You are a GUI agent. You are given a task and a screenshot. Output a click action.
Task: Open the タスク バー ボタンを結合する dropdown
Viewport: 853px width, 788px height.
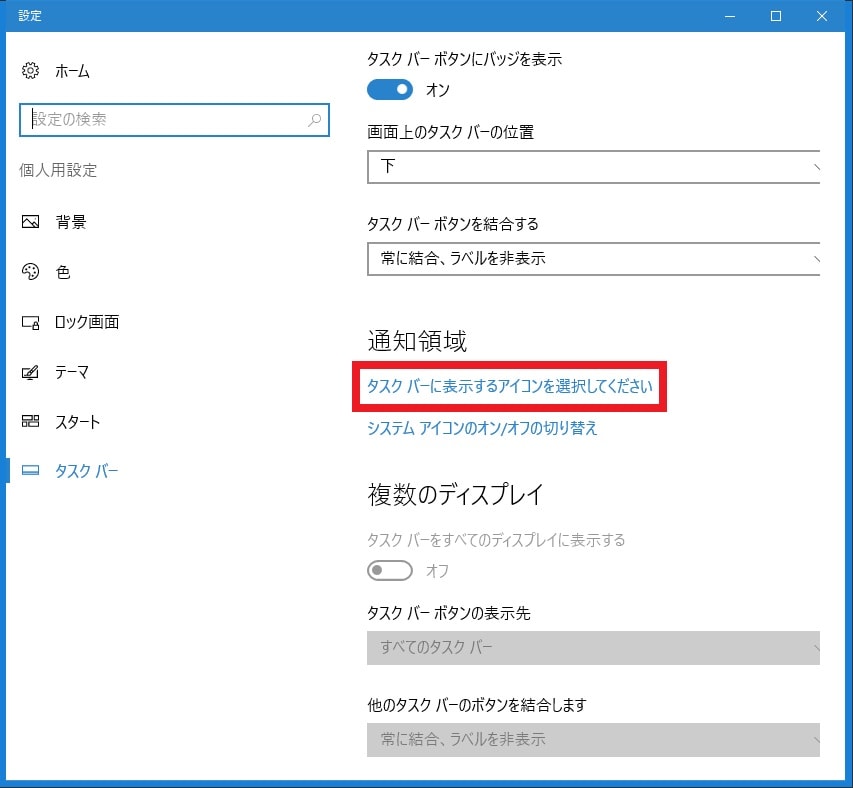tap(594, 259)
